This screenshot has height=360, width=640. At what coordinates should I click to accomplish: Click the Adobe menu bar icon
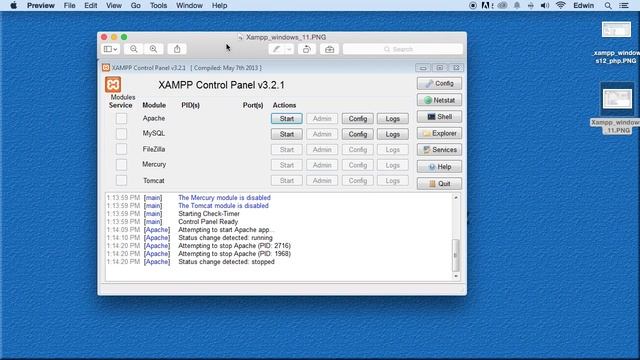click(487, 5)
